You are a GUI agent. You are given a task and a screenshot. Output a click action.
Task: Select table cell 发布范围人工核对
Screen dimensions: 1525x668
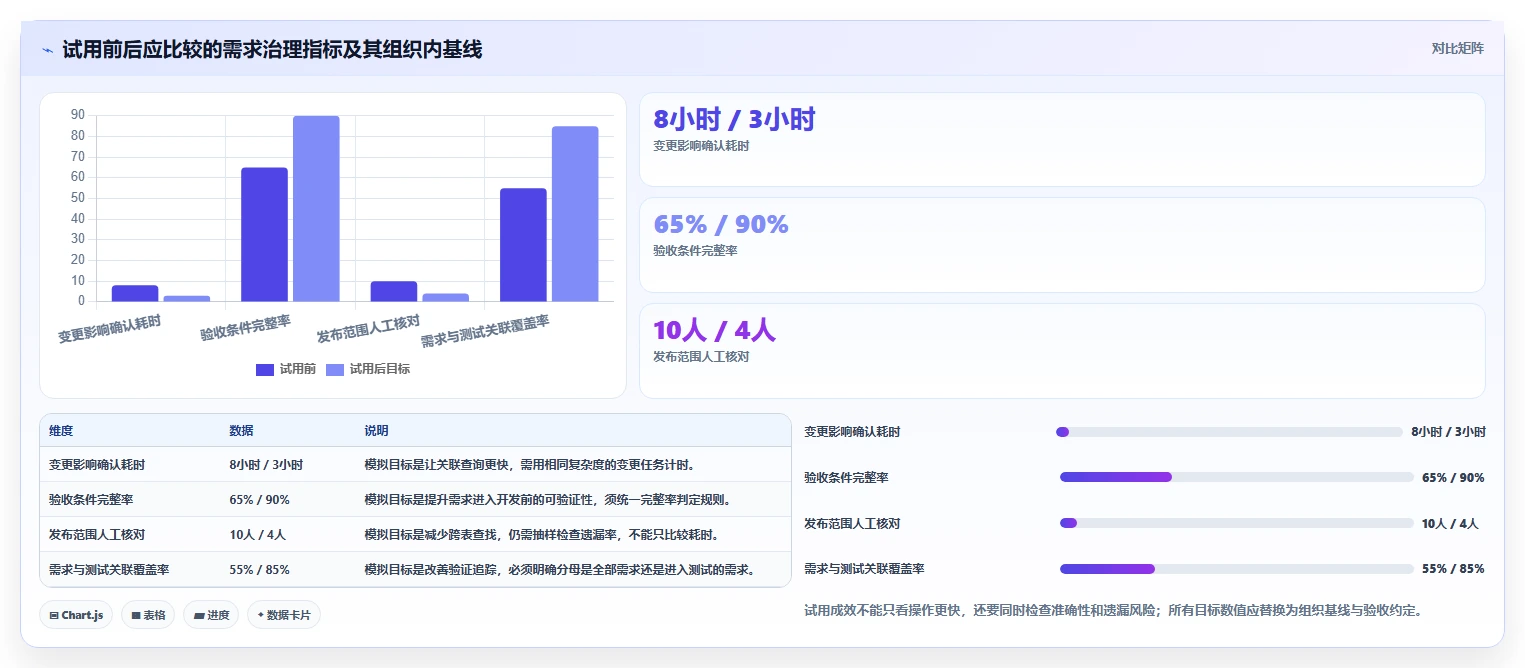[x=97, y=535]
